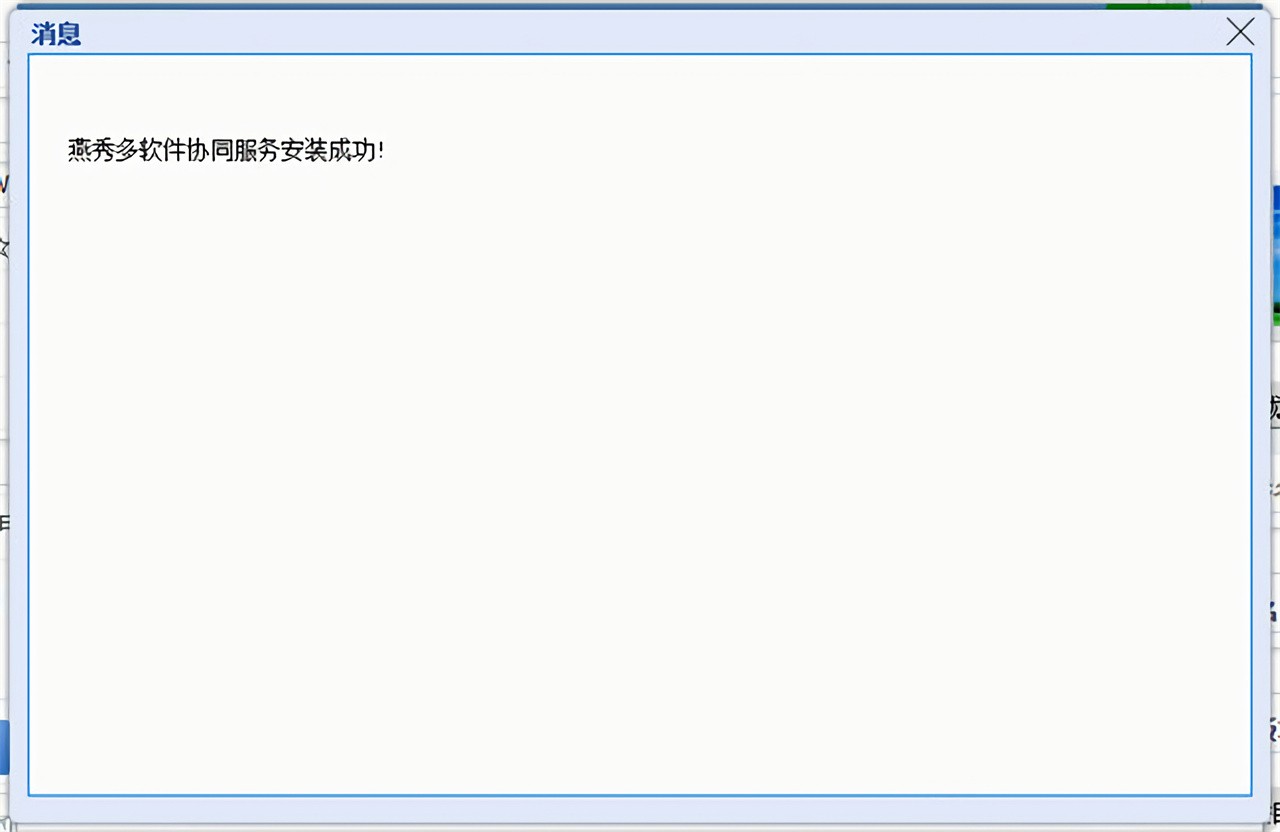The image size is (1280, 832).
Task: Close the 消息 dialog with the X
Action: coord(1240,32)
